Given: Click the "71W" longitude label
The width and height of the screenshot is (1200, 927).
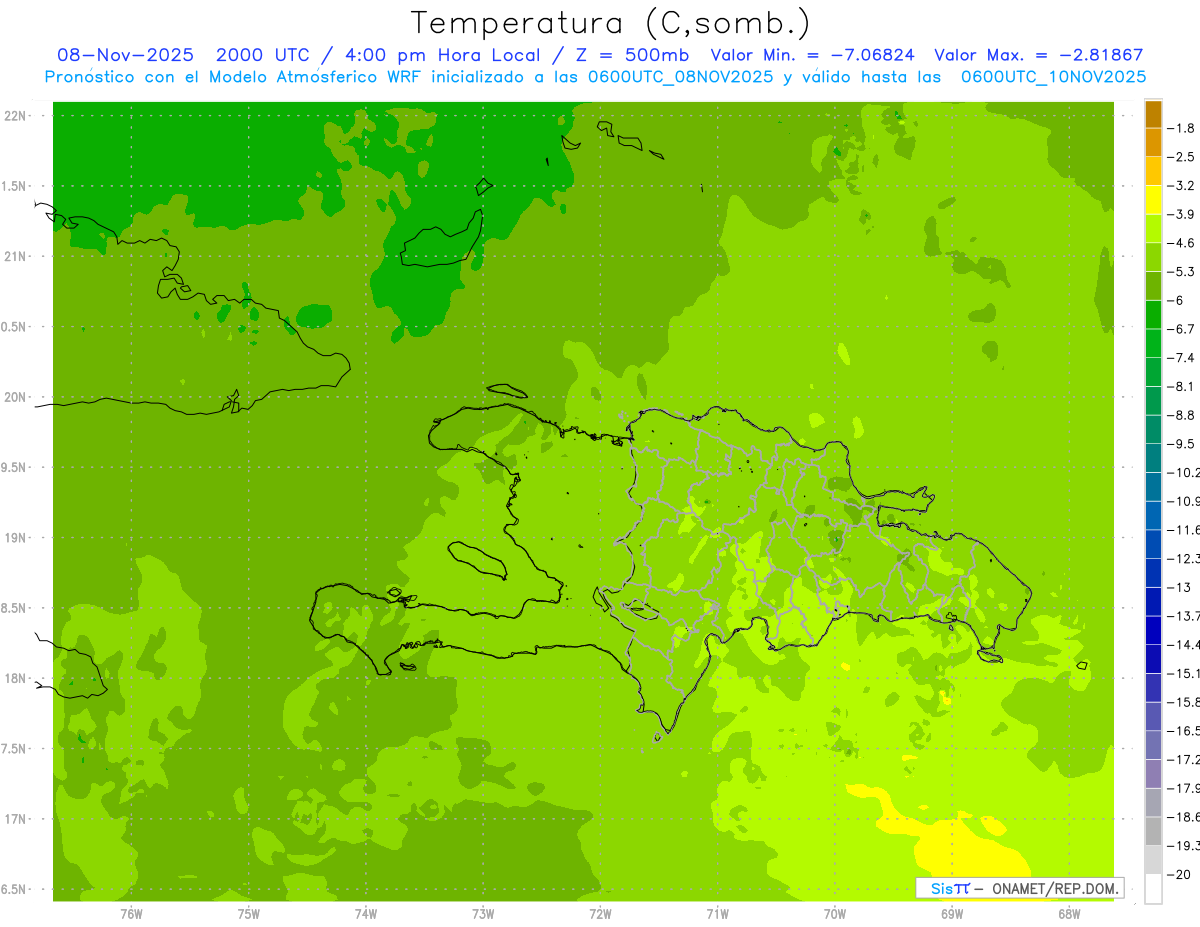Looking at the screenshot, I should (x=717, y=913).
